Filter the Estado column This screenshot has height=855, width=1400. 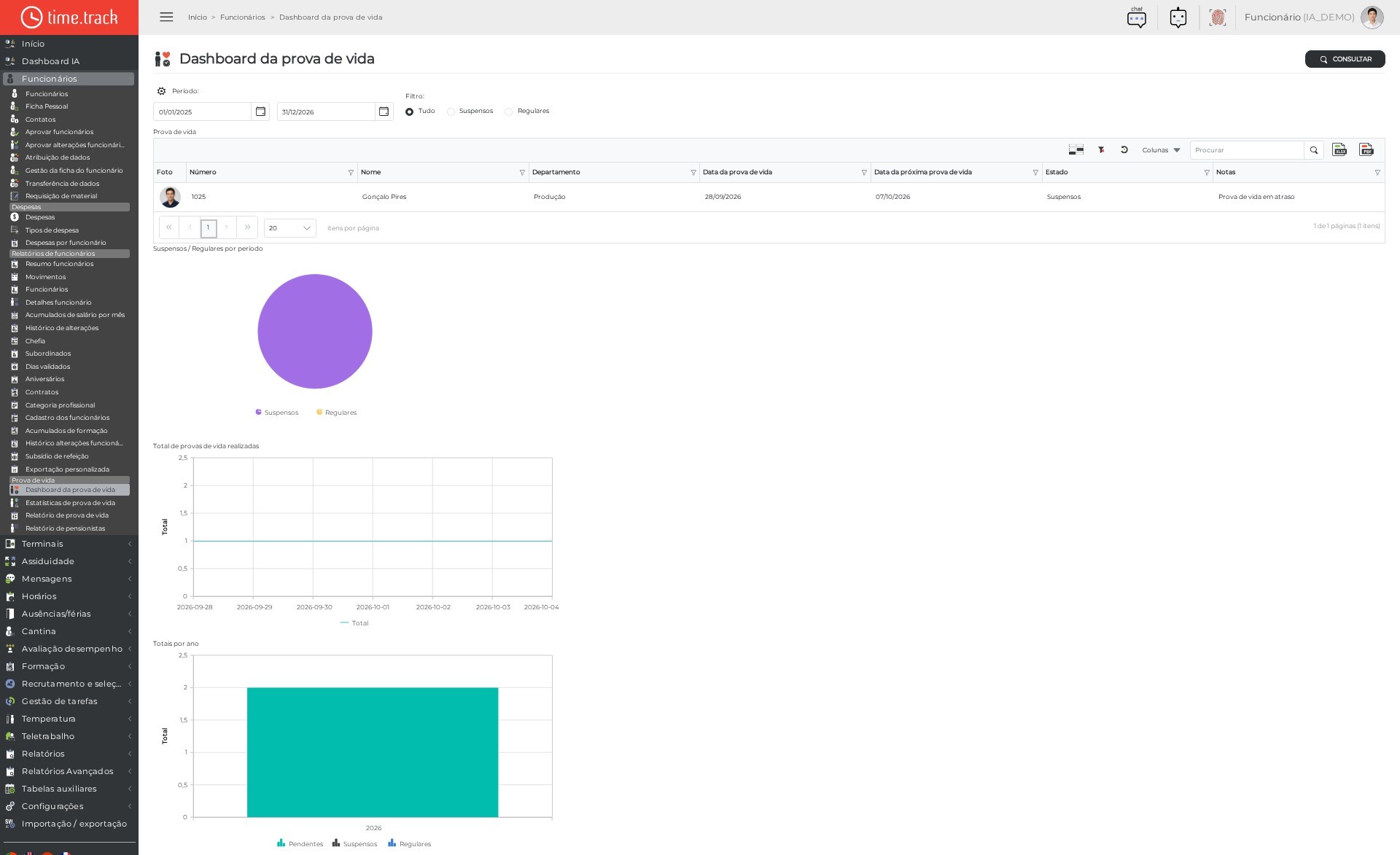1207,173
